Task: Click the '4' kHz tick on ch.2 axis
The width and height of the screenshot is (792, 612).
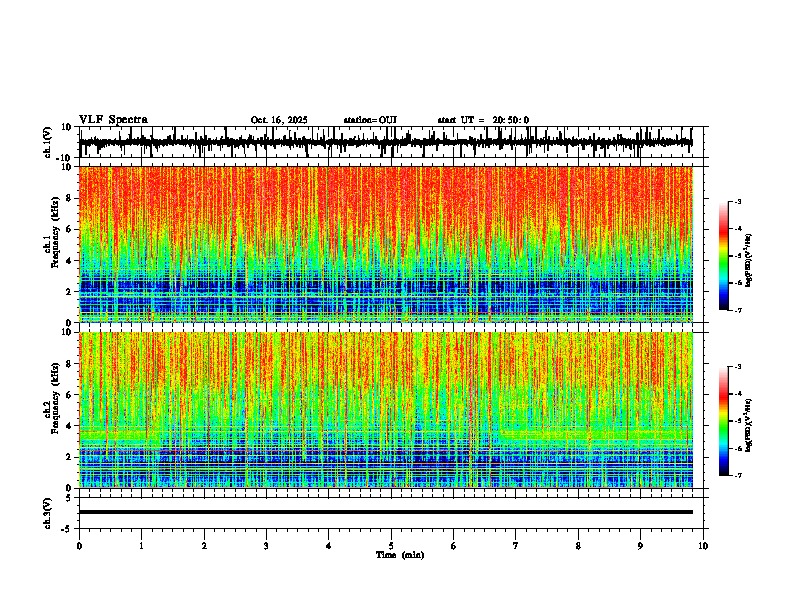Action: tap(70, 426)
